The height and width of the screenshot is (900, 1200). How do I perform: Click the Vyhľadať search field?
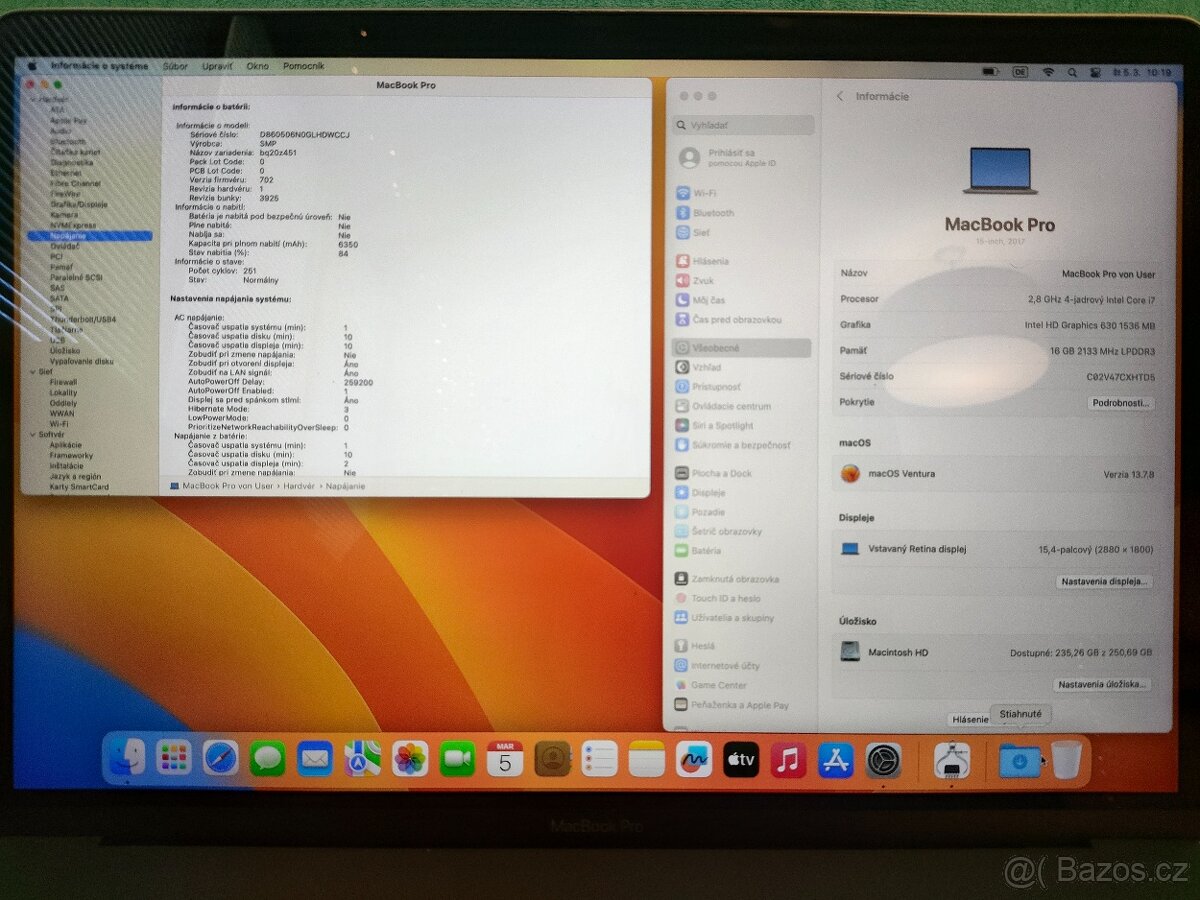[742, 125]
